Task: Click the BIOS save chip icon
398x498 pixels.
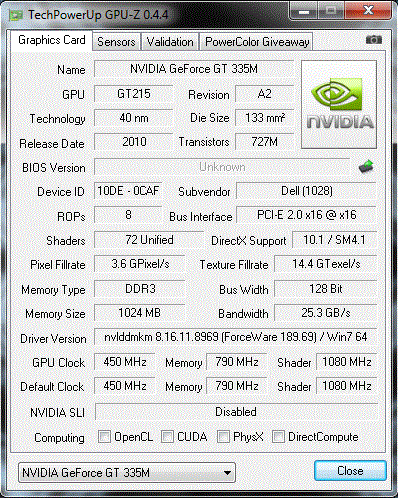Action: [366, 166]
